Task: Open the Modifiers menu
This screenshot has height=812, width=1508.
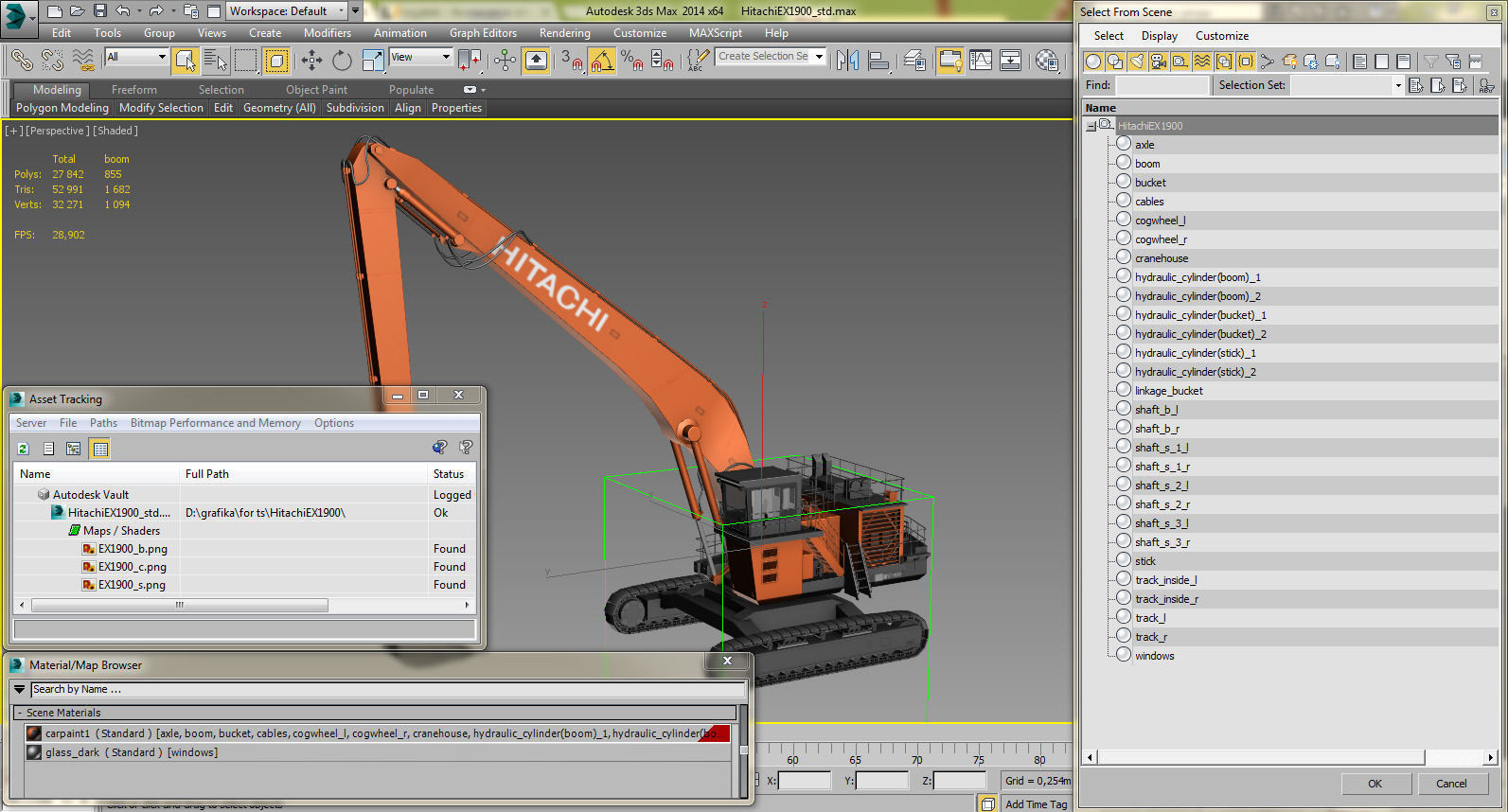Action: (328, 32)
